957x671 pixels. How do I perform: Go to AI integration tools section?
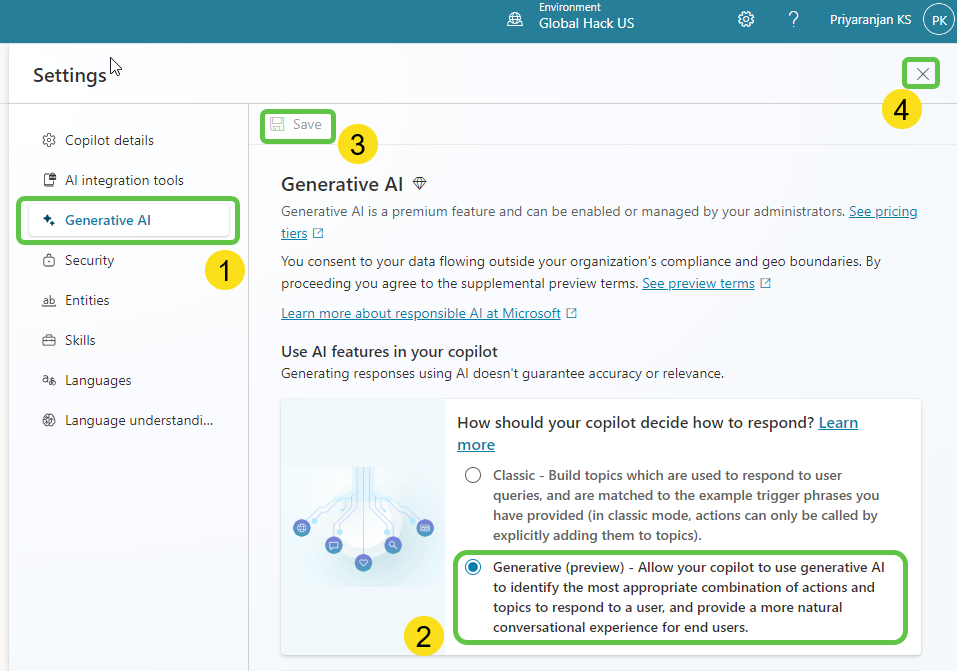click(124, 181)
